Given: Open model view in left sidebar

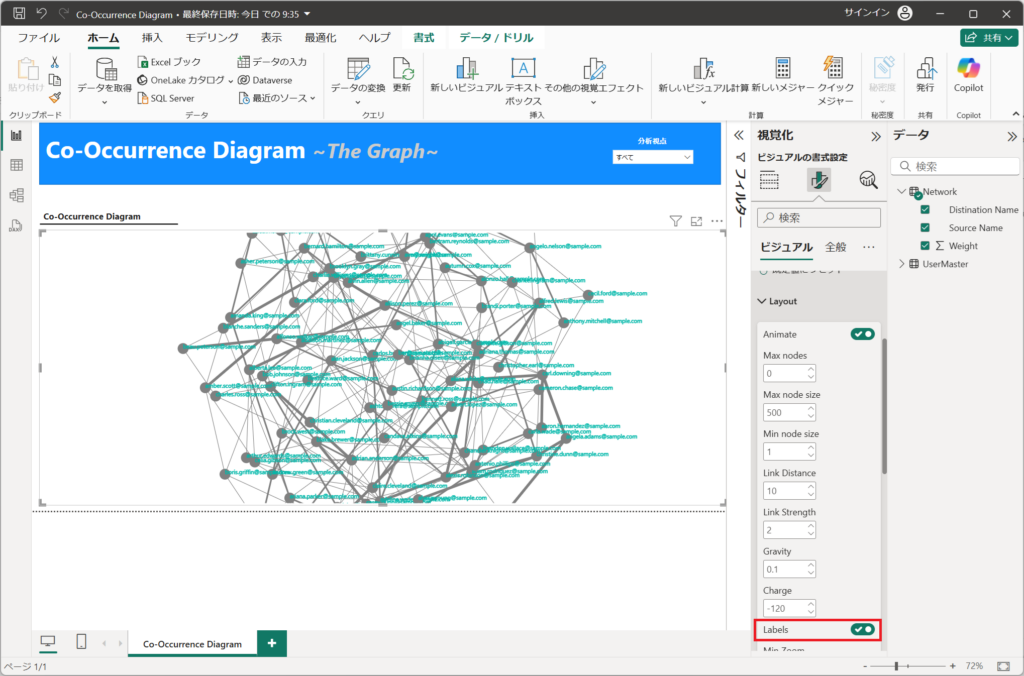Looking at the screenshot, I should coord(16,195).
